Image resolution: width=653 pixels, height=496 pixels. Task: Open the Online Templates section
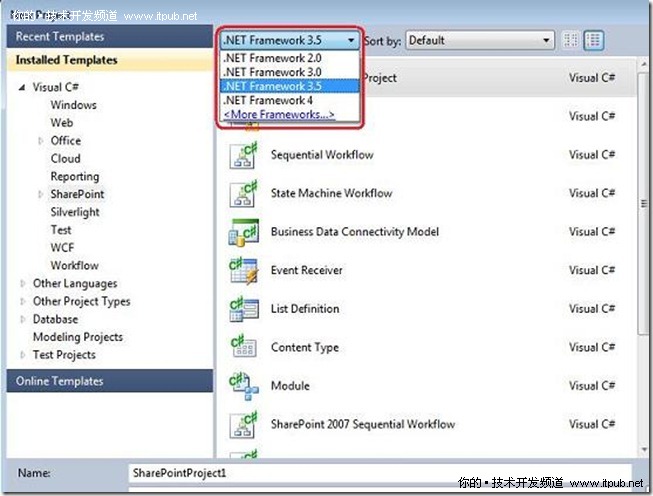(x=110, y=381)
